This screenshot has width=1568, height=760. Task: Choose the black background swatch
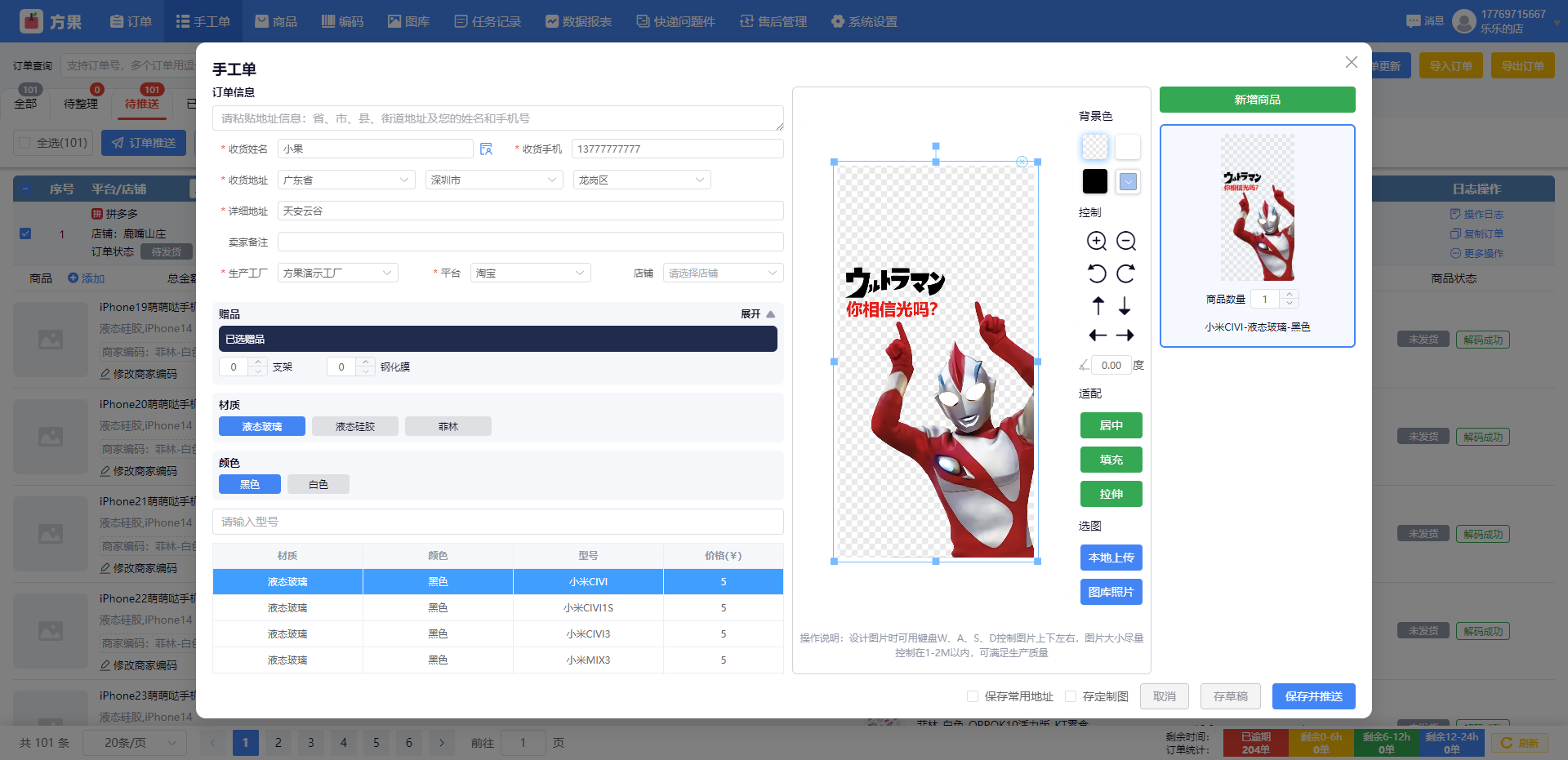pos(1095,181)
